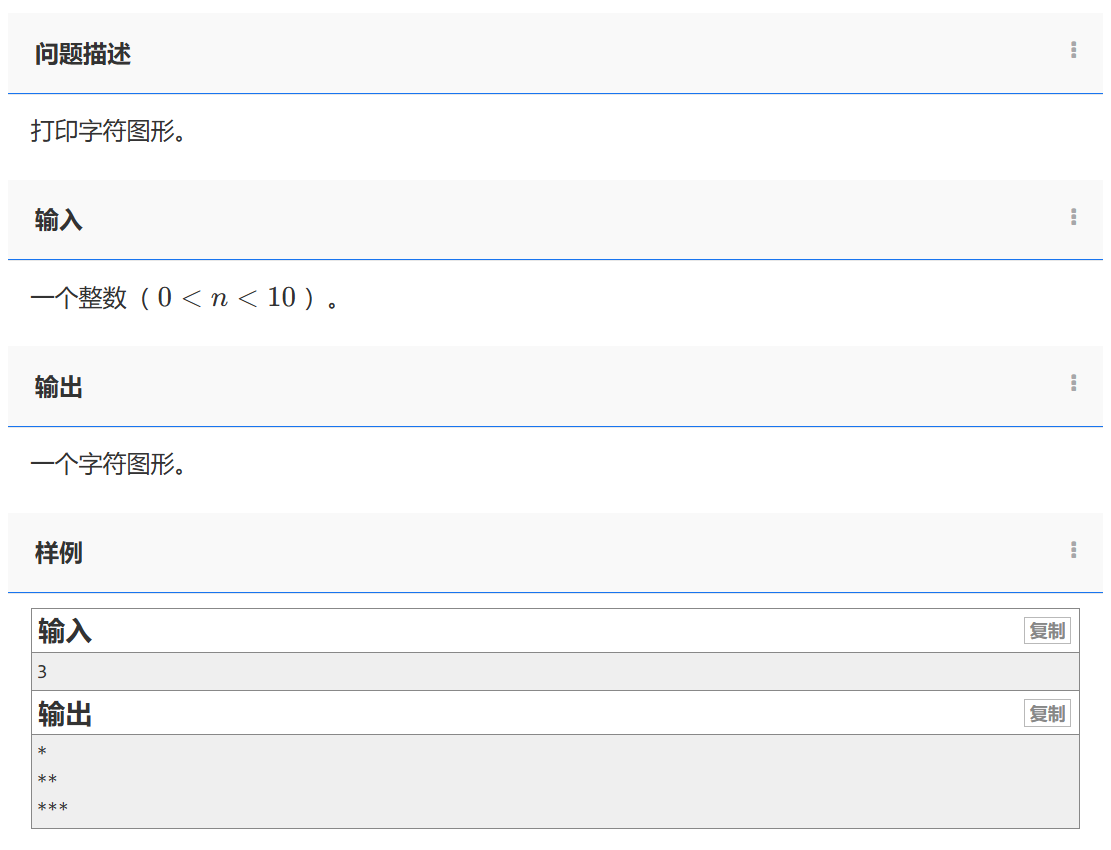
Task: Click the 一个整数 input description text
Action: [x=79, y=298]
